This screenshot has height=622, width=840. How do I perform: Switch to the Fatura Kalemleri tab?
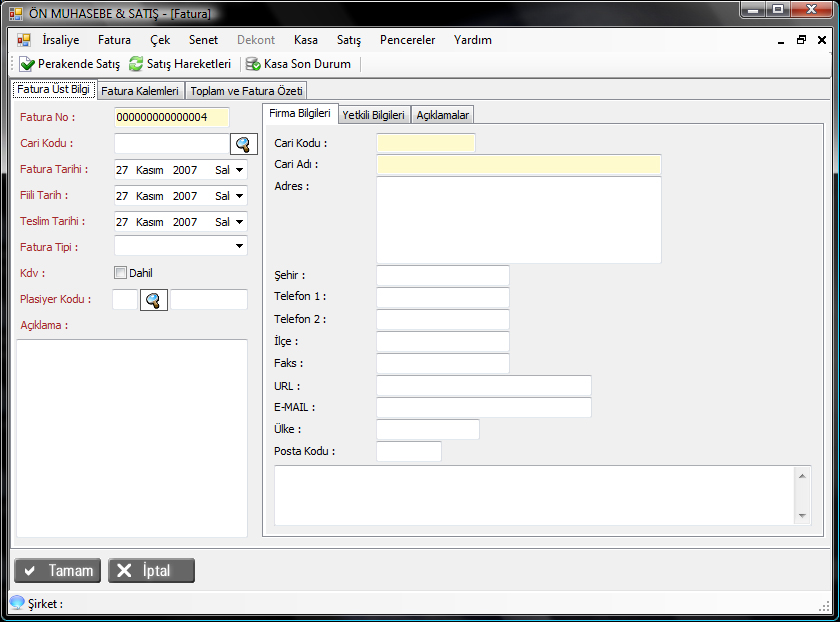click(x=140, y=91)
